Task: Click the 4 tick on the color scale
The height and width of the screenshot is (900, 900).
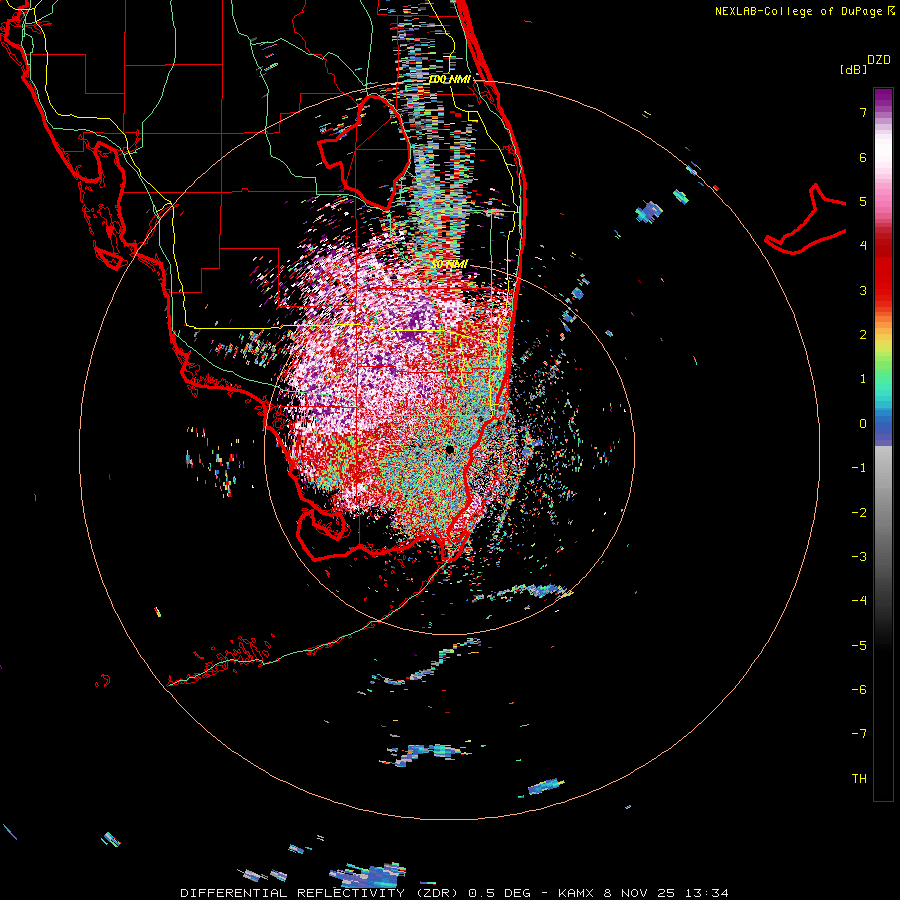Action: [863, 245]
